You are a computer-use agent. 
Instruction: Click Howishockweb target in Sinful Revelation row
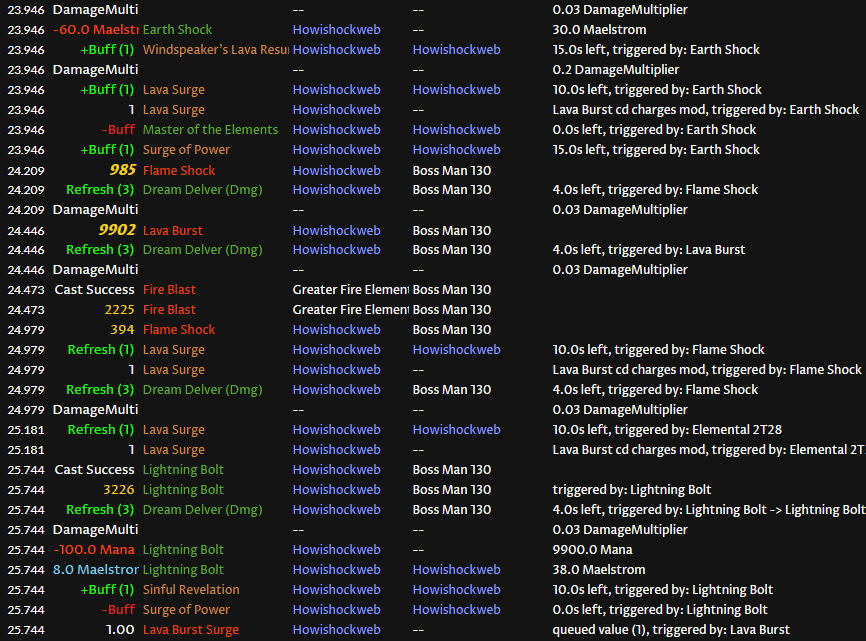(456, 590)
